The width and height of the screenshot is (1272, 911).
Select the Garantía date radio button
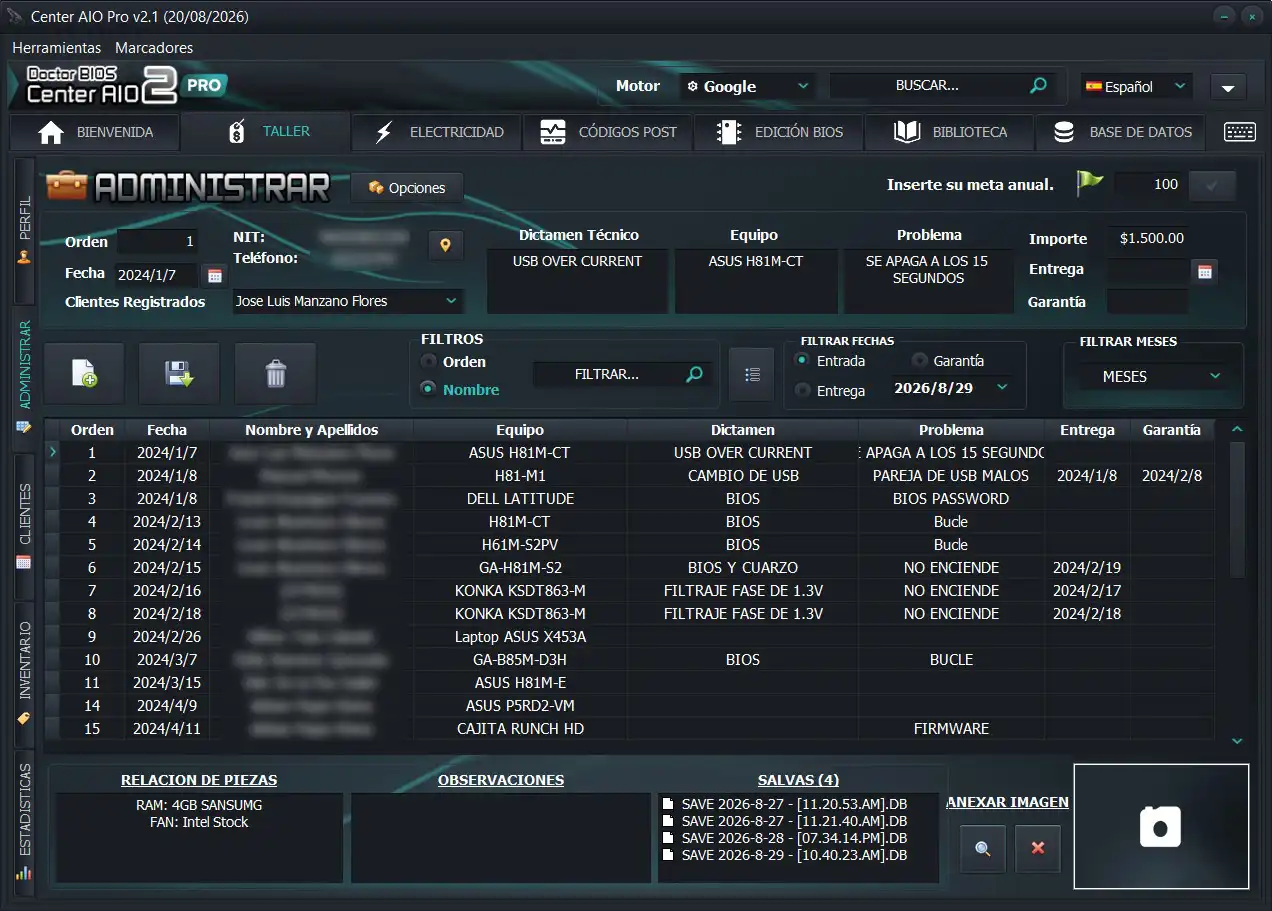pyautogui.click(x=919, y=360)
